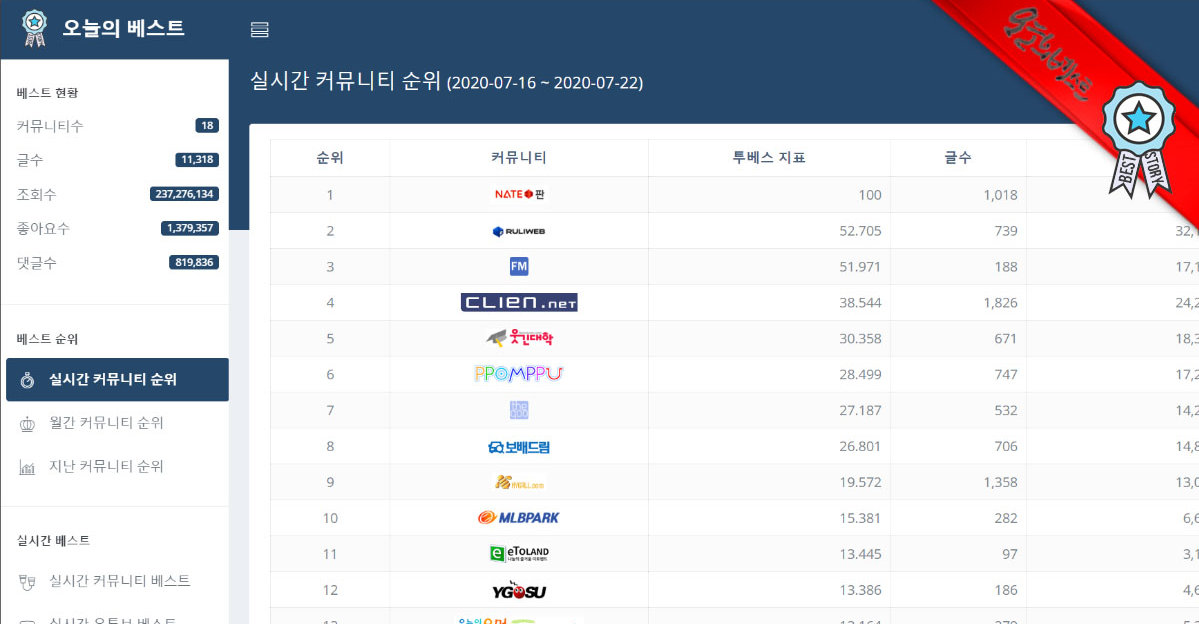This screenshot has width=1199, height=624.
Task: Open 실시간 커뮤니티 순위 stopwatch icon
Action: 28,379
